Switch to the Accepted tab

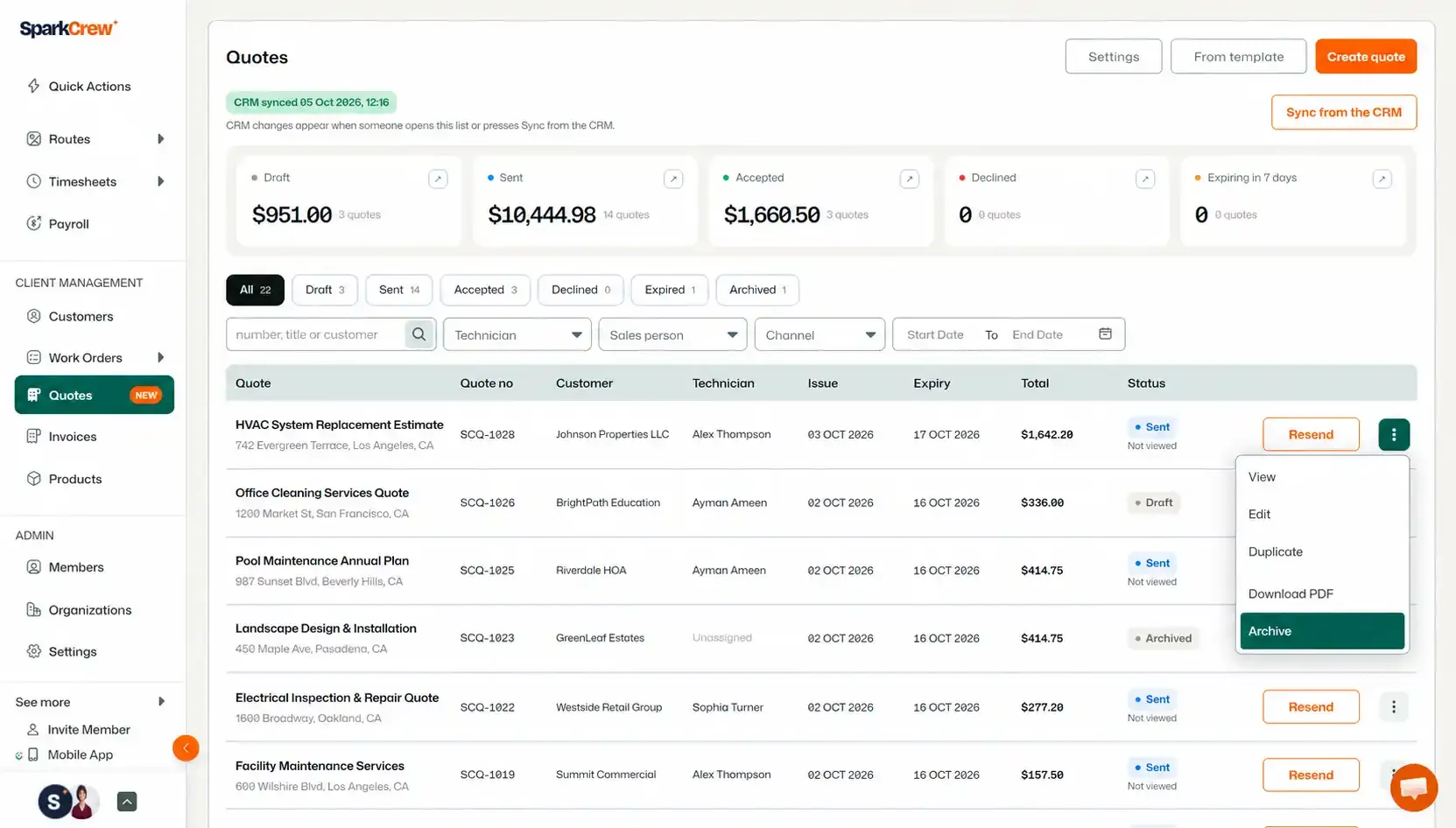[x=485, y=290]
